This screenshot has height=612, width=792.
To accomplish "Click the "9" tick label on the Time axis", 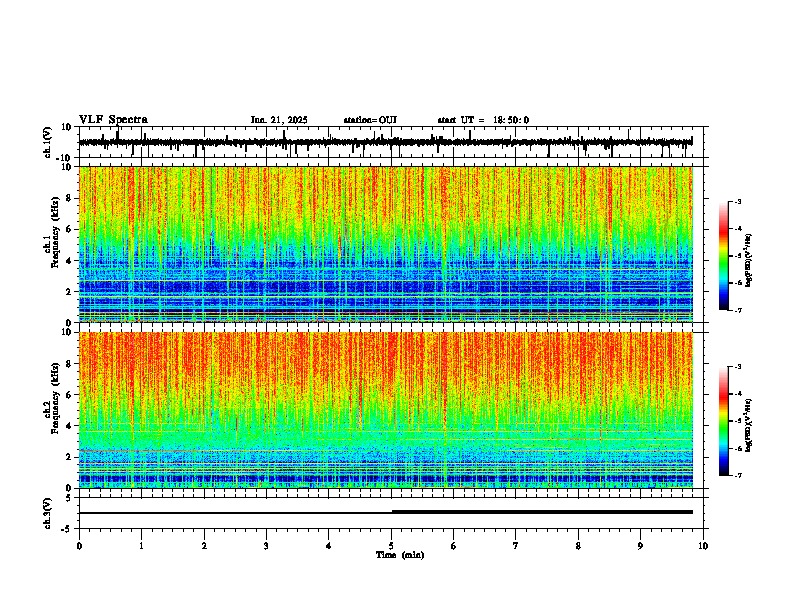I will 640,546.
